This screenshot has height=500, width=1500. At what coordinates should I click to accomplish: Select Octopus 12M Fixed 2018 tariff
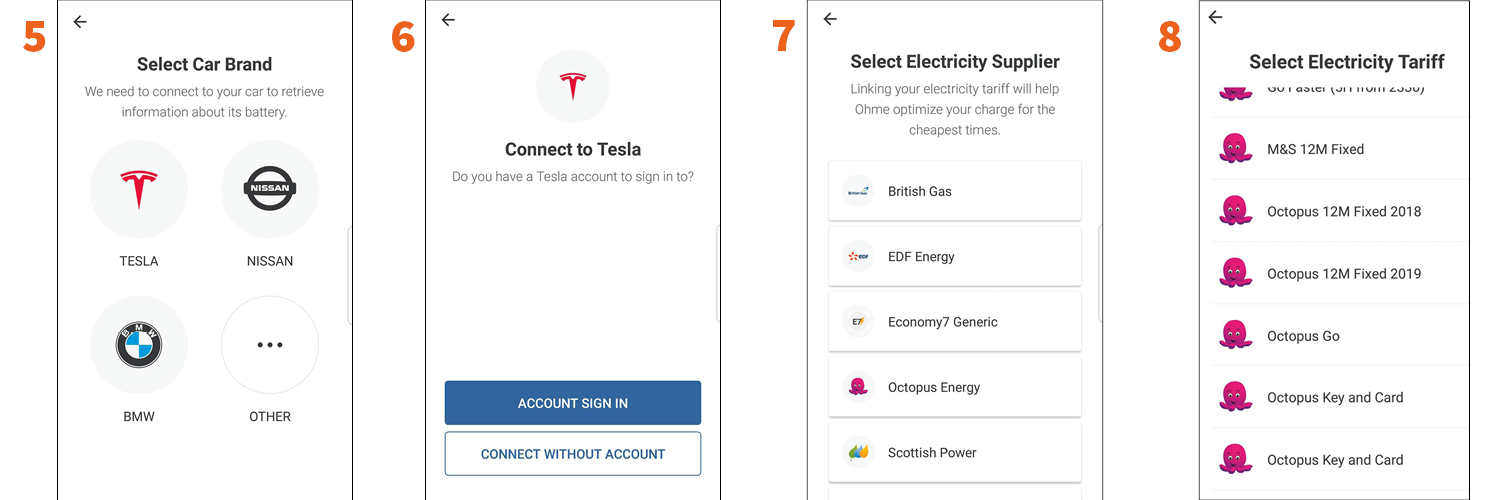coord(1340,211)
